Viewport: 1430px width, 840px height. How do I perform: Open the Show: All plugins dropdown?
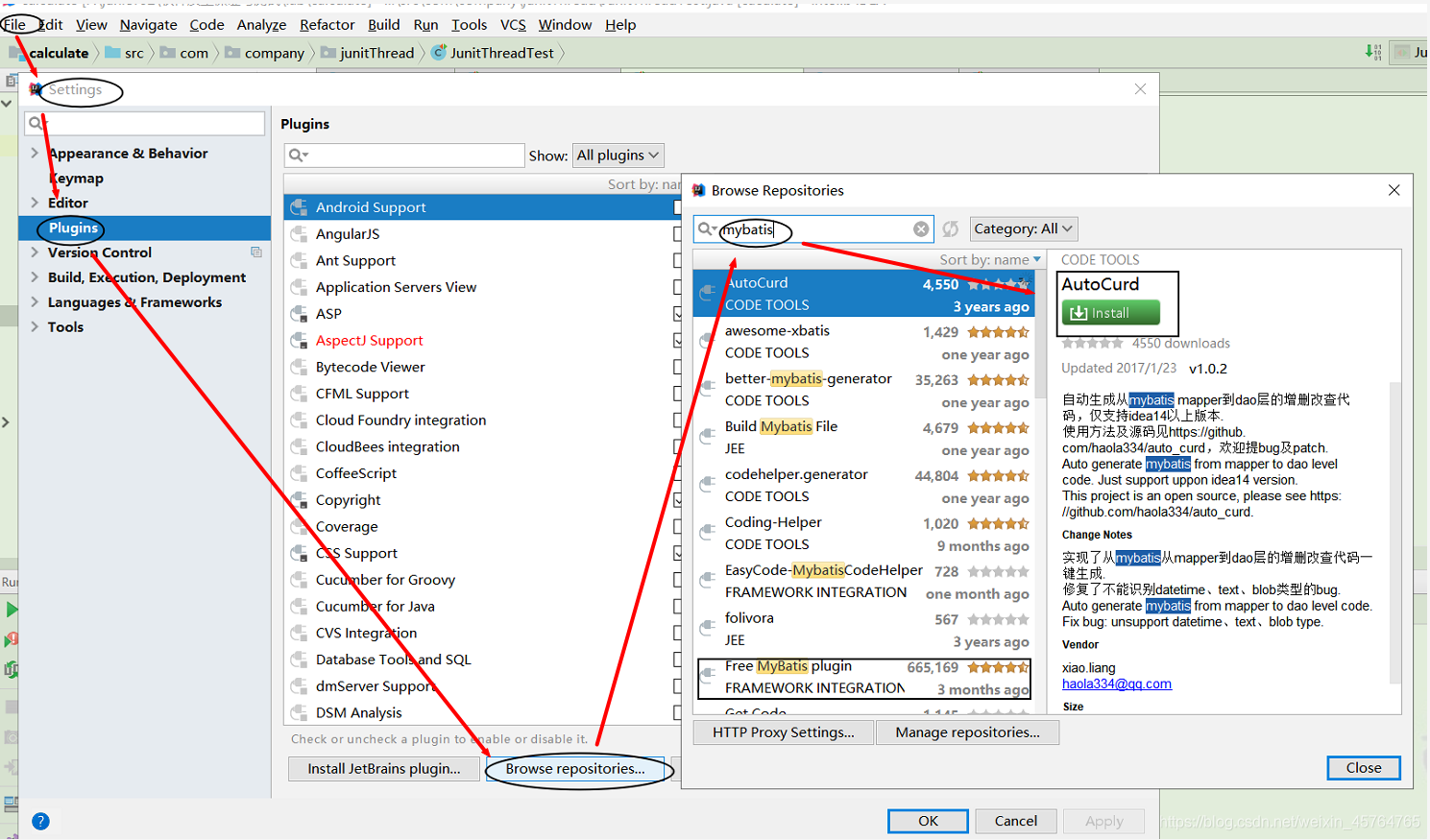coord(618,155)
